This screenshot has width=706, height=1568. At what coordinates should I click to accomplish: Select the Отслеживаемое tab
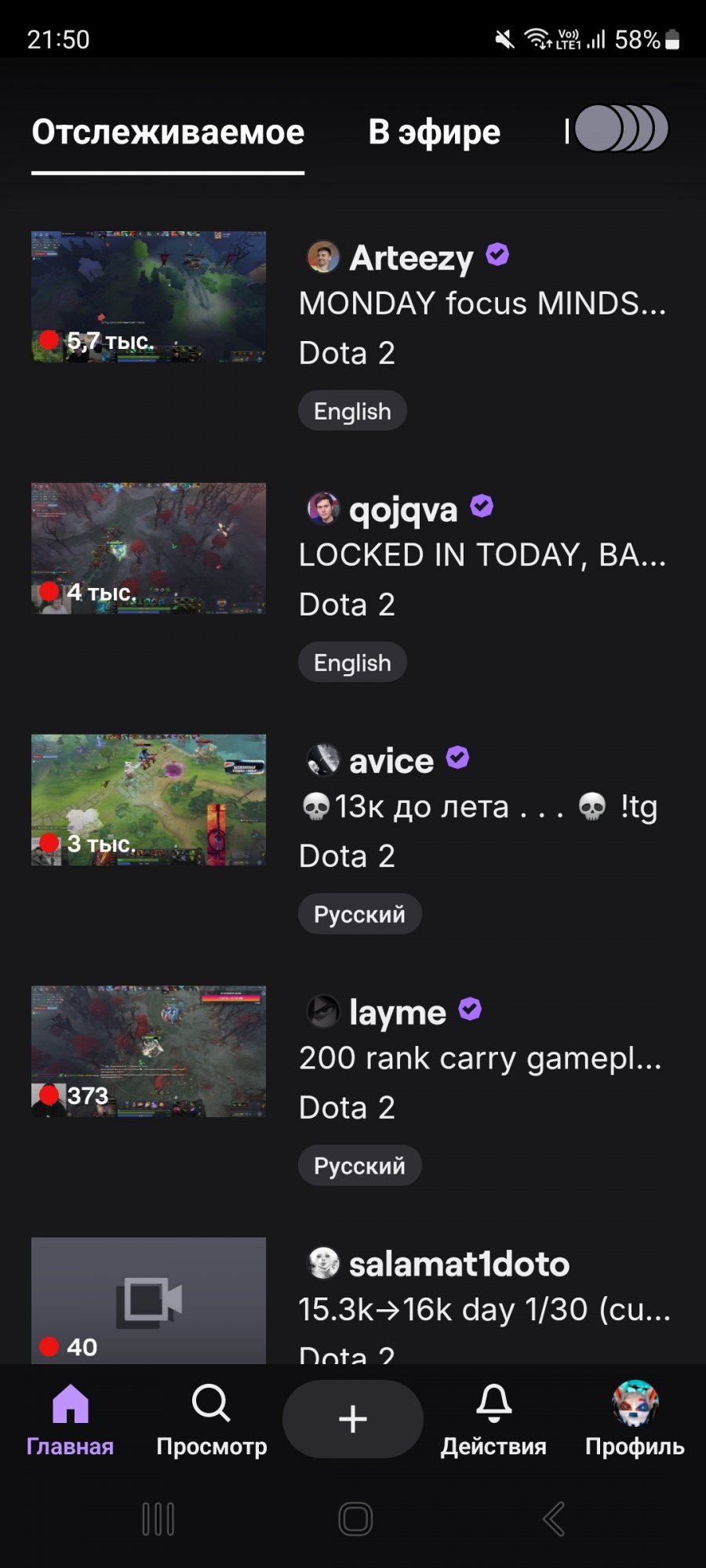click(168, 132)
